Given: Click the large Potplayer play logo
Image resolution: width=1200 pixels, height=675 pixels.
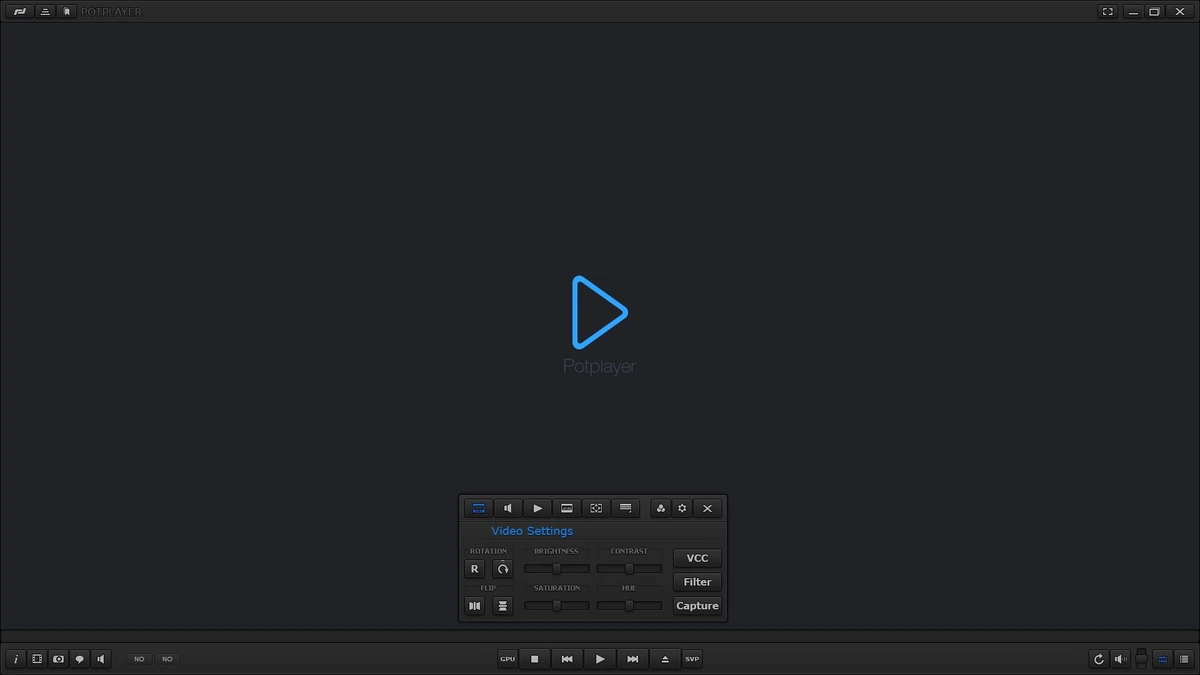Looking at the screenshot, I should click(x=600, y=313).
